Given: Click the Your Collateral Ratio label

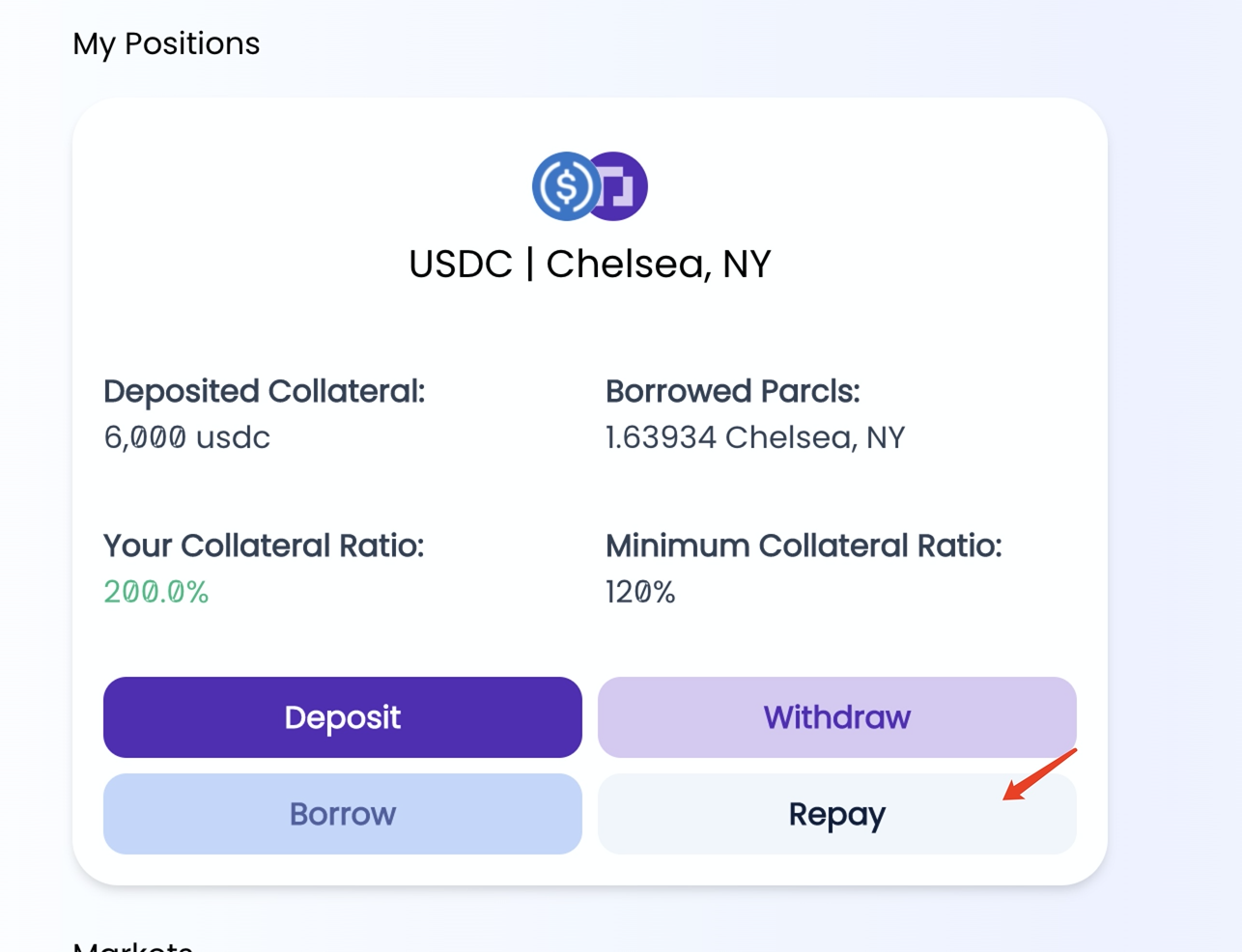Looking at the screenshot, I should click(263, 546).
